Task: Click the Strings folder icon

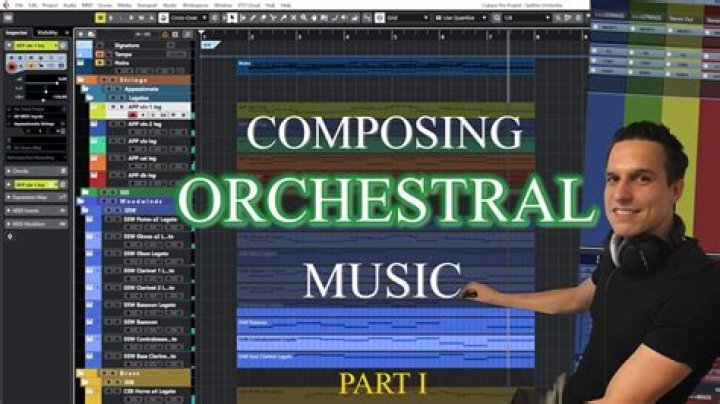Action: point(80,80)
